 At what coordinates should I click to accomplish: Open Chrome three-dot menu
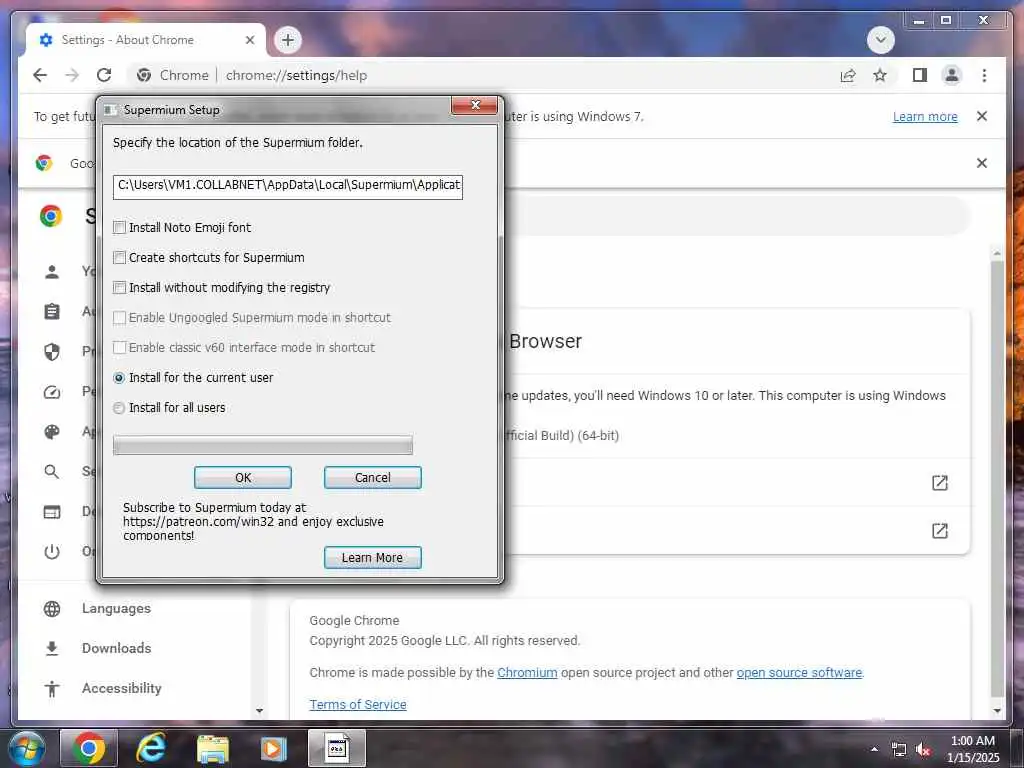coord(984,75)
